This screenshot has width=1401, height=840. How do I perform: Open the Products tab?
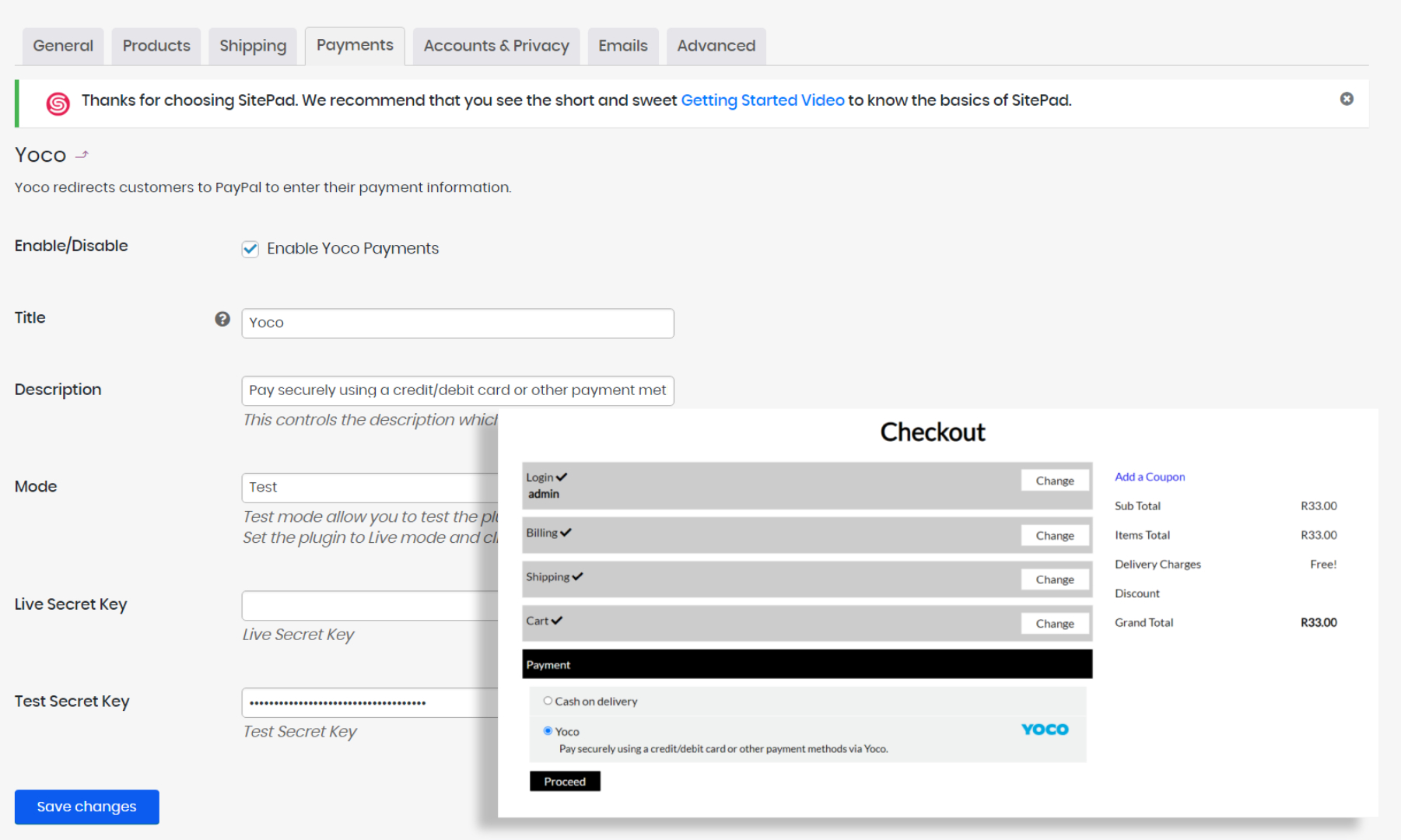(156, 46)
